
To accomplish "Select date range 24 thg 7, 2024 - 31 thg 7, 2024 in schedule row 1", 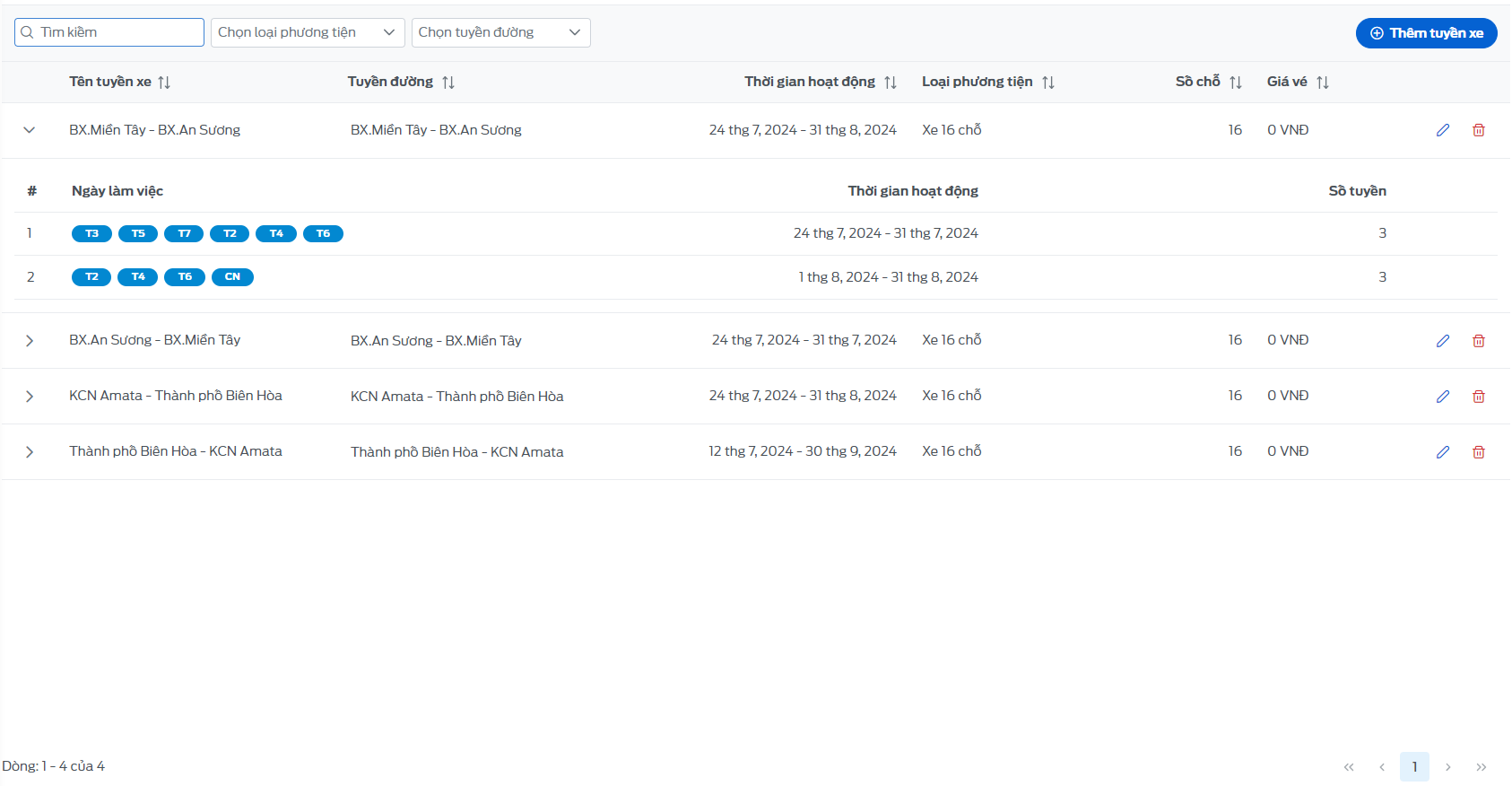I will 886,233.
